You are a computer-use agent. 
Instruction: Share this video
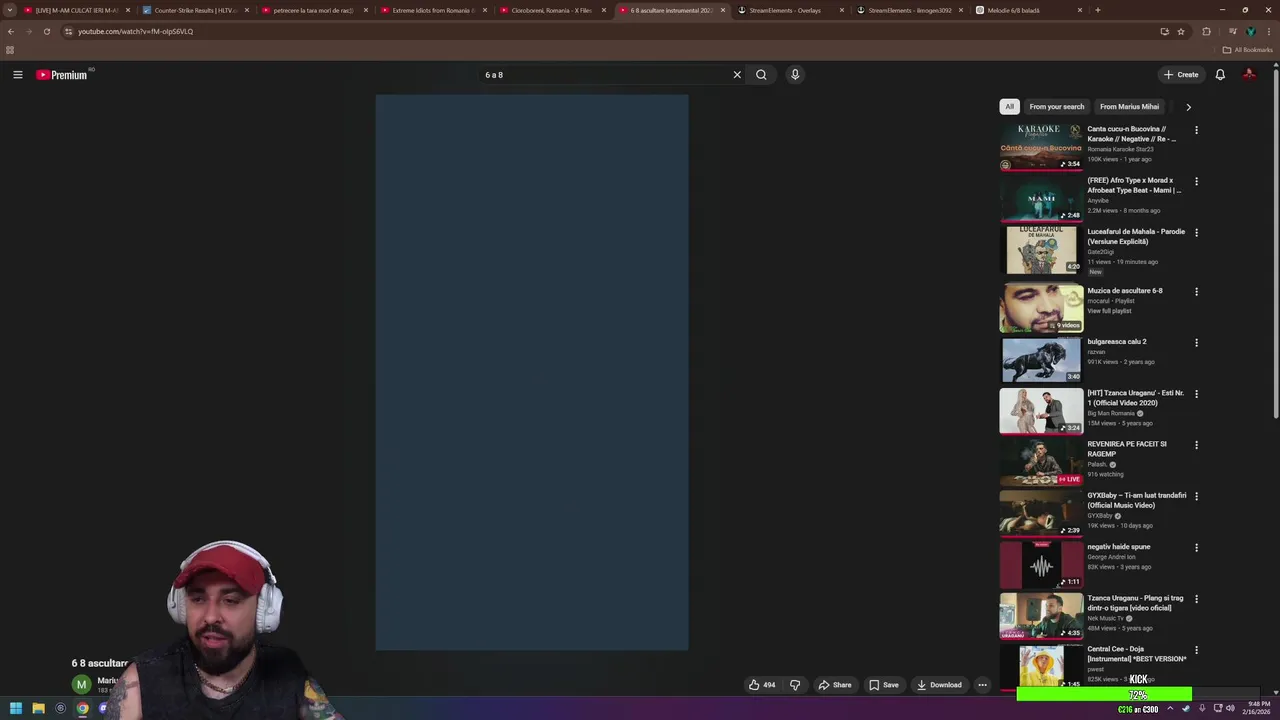click(x=835, y=685)
